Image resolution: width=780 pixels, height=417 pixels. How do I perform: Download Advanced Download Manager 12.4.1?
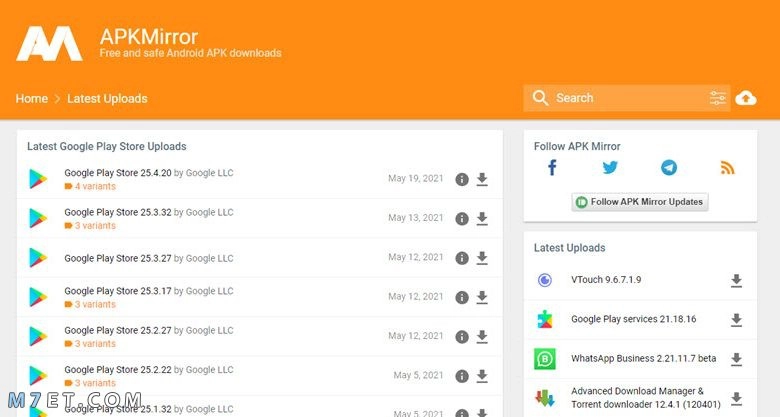[736, 398]
